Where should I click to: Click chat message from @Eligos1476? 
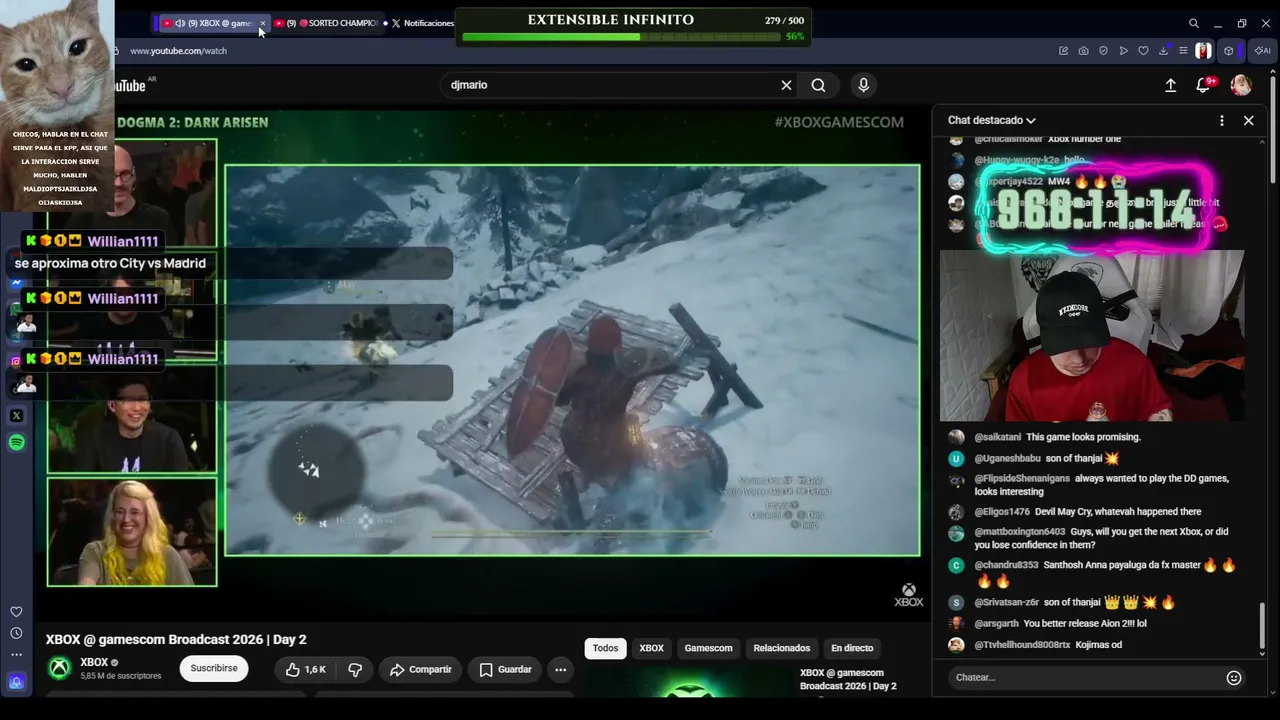(x=1075, y=512)
